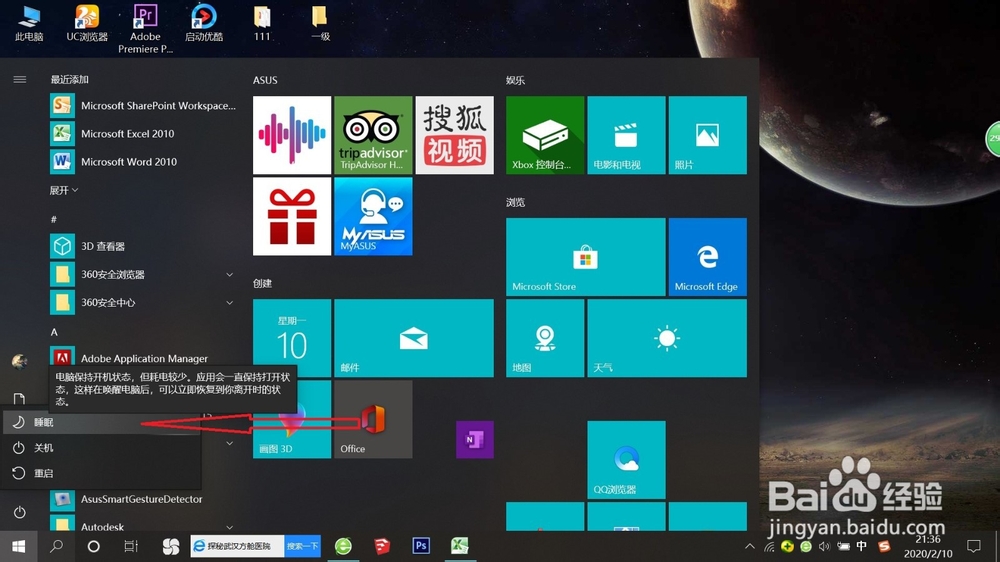Image resolution: width=1000 pixels, height=562 pixels.
Task: Open the 邮件 tile
Action: (414, 338)
